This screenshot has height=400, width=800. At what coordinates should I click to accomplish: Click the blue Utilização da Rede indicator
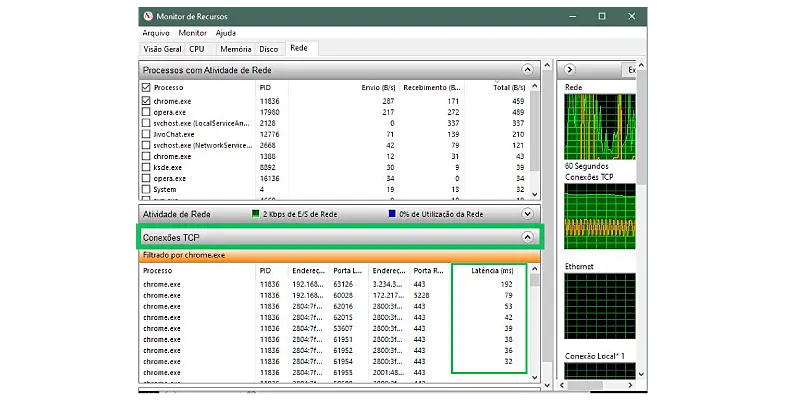[392, 214]
